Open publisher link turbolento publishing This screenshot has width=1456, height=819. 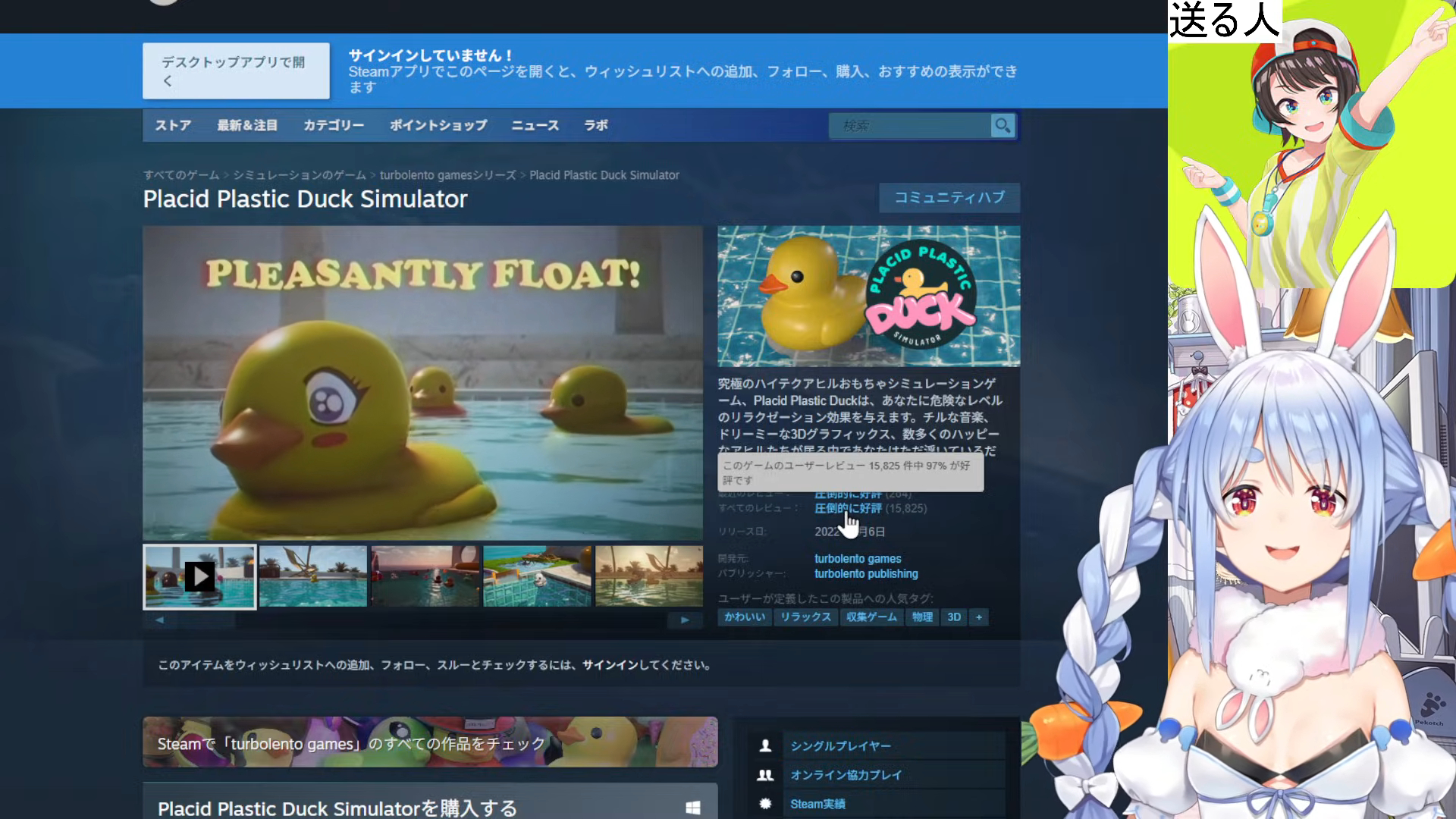click(x=866, y=574)
